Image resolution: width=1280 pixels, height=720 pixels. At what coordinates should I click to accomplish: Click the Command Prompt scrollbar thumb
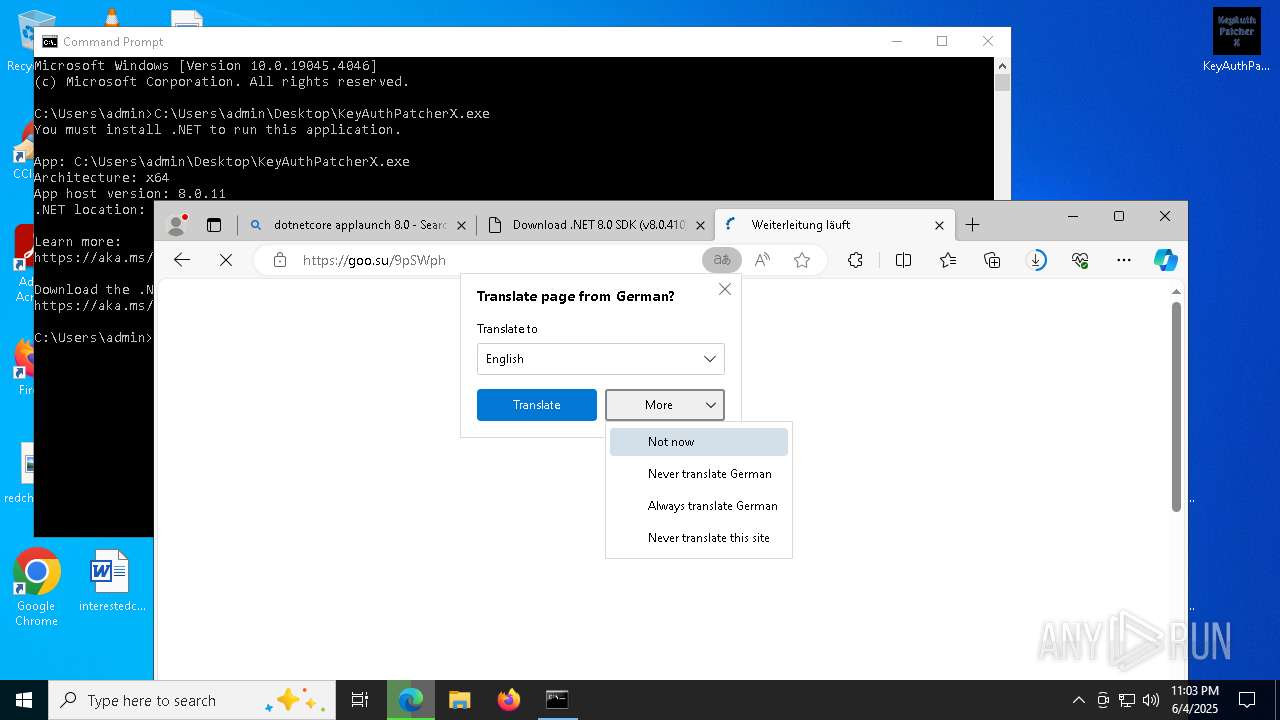1002,82
